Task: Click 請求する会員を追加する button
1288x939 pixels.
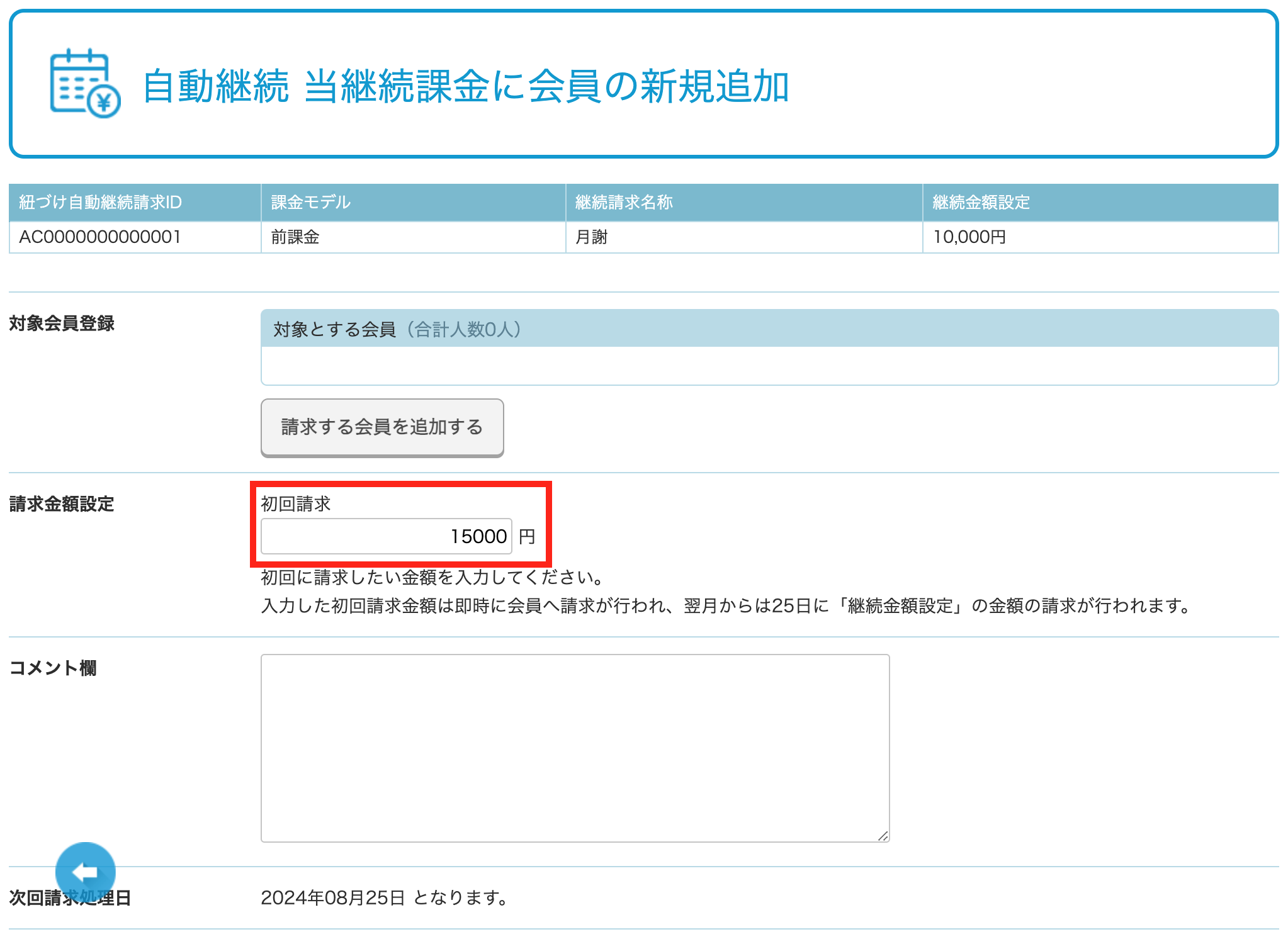Action: 382,427
